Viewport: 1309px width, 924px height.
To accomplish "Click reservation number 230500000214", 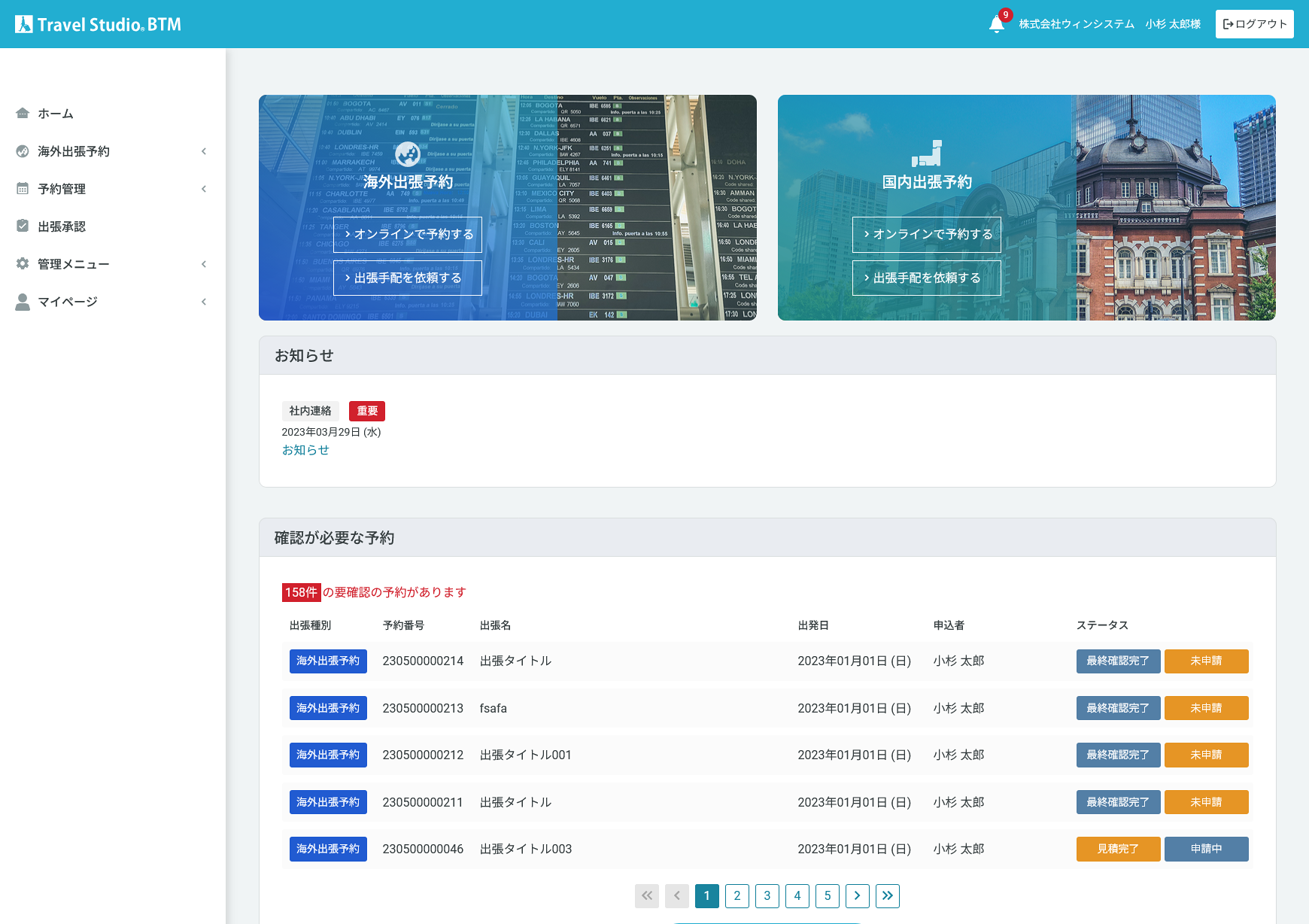I will (423, 661).
